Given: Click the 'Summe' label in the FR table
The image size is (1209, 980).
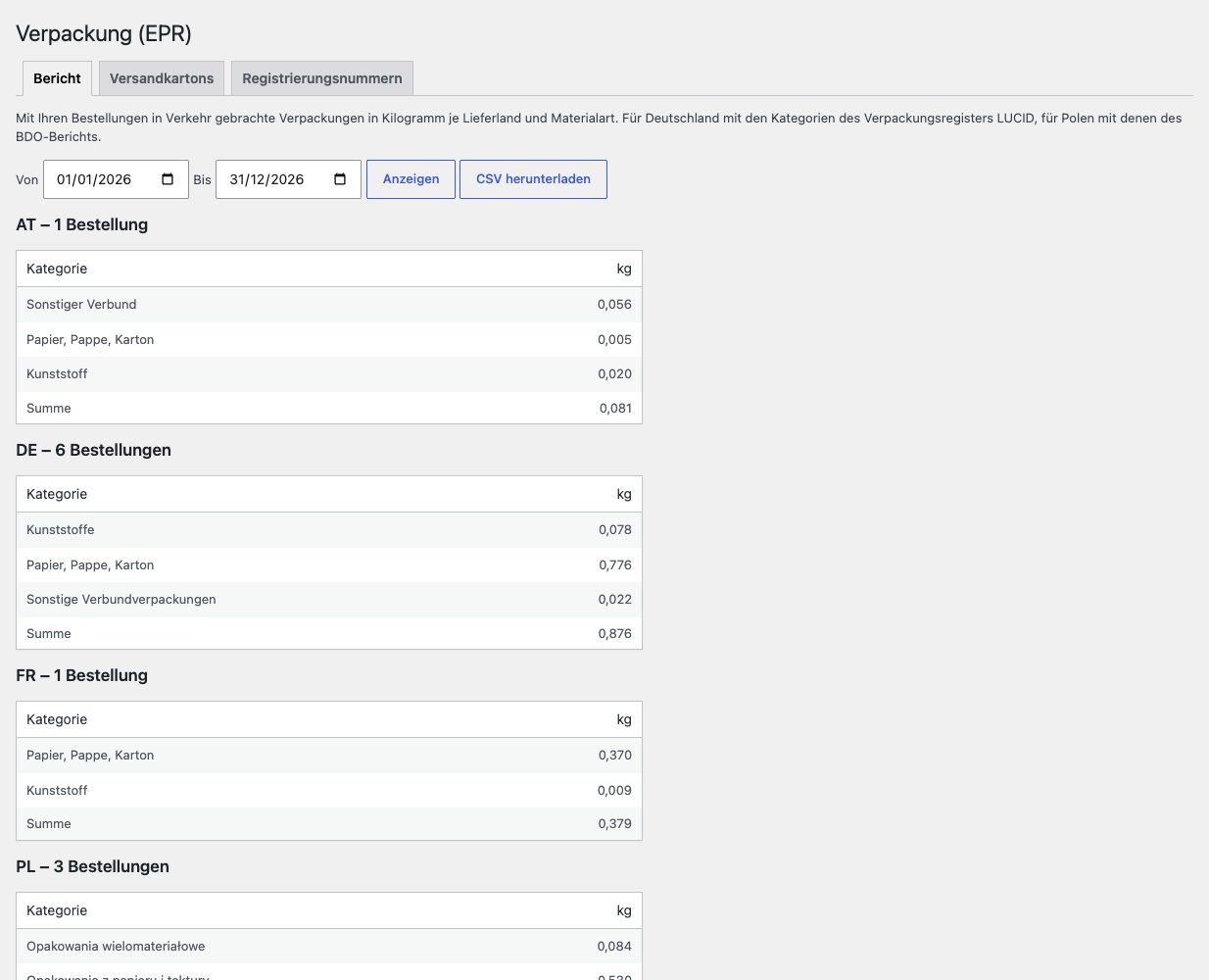Looking at the screenshot, I should (49, 824).
